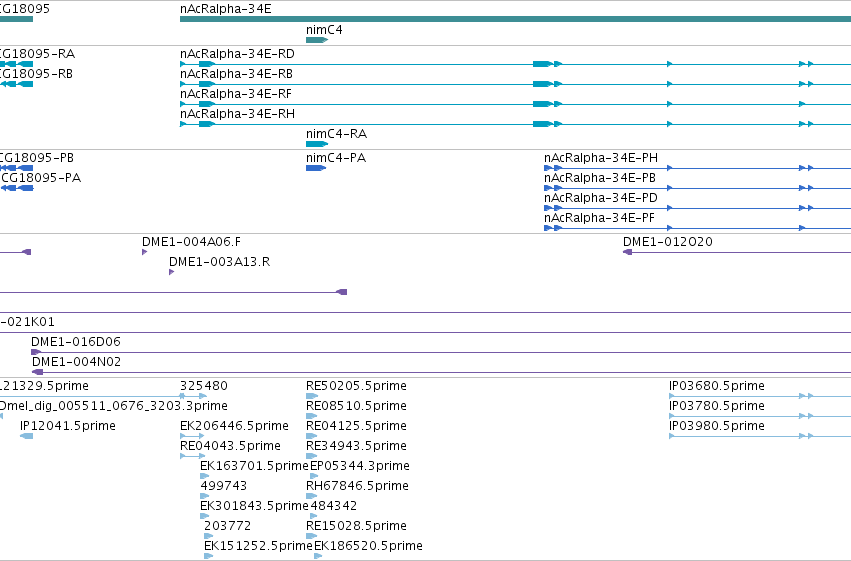Select the DME1-004A06.F feature
The height and width of the screenshot is (561, 851).
pyautogui.click(x=144, y=252)
